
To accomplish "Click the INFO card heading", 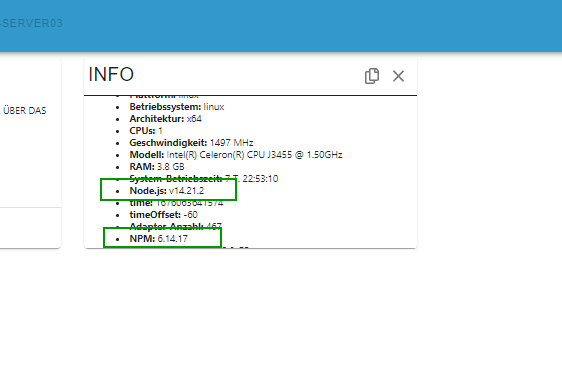I will (111, 75).
